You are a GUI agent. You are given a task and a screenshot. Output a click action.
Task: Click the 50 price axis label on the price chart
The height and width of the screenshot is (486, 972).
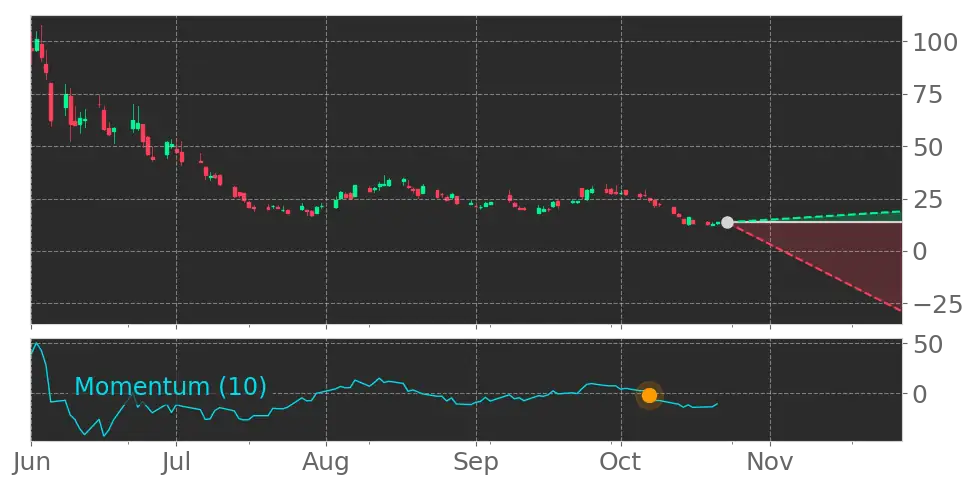coord(926,148)
